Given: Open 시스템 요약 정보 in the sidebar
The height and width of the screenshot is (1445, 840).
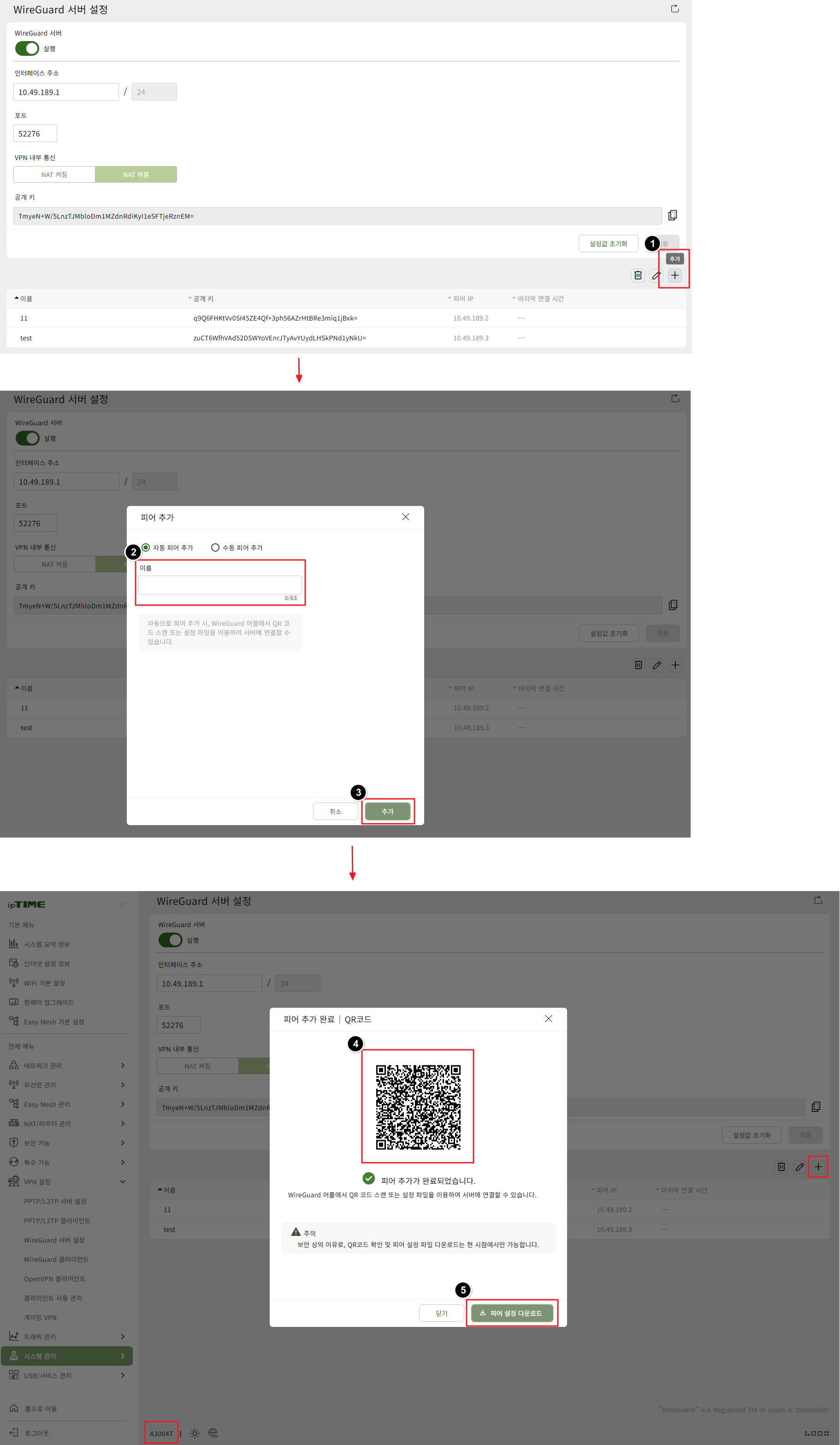Looking at the screenshot, I should click(47, 944).
